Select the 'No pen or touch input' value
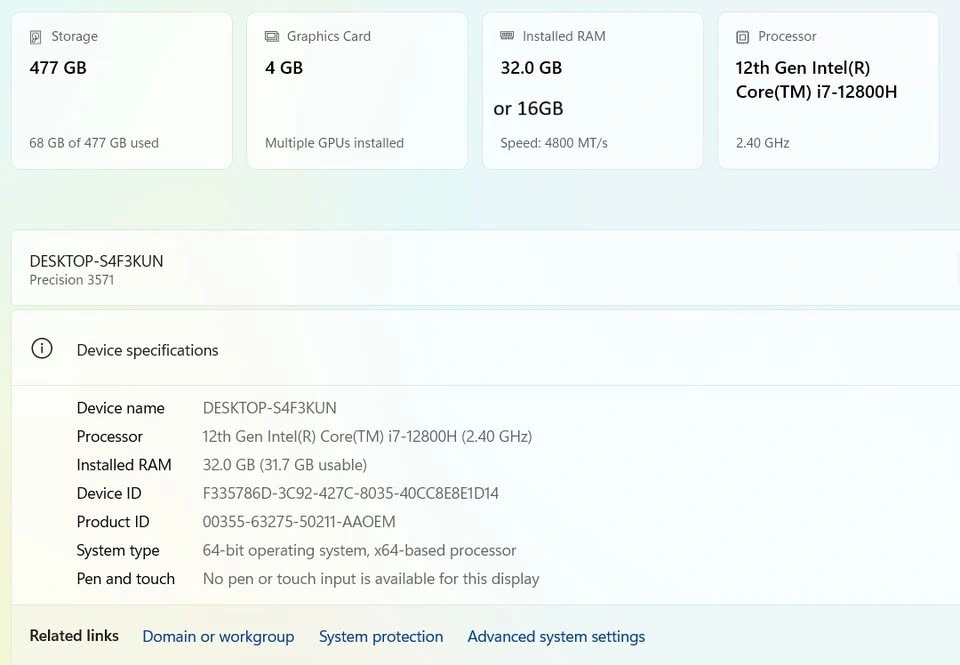960x665 pixels. pyautogui.click(x=371, y=579)
